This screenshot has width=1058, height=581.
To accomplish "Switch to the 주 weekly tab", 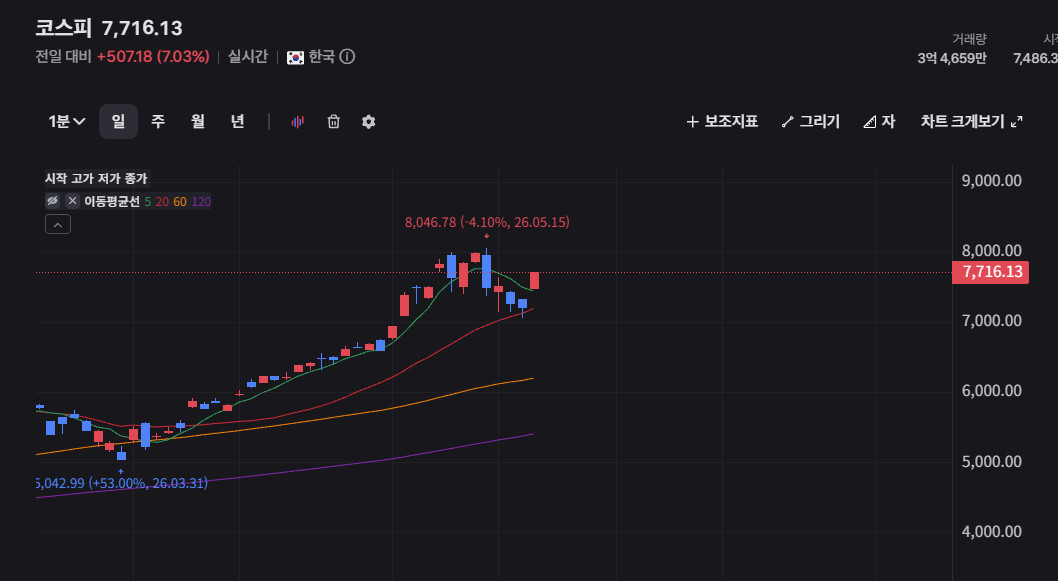I will (158, 121).
